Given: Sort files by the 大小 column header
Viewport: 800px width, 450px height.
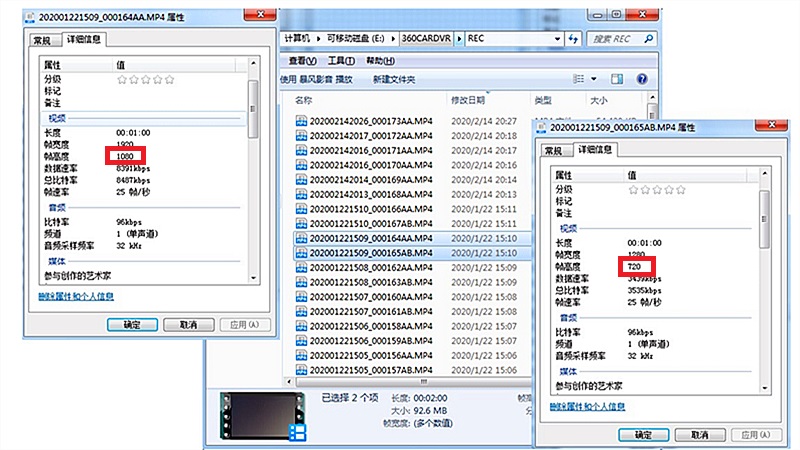Looking at the screenshot, I should pyautogui.click(x=598, y=100).
